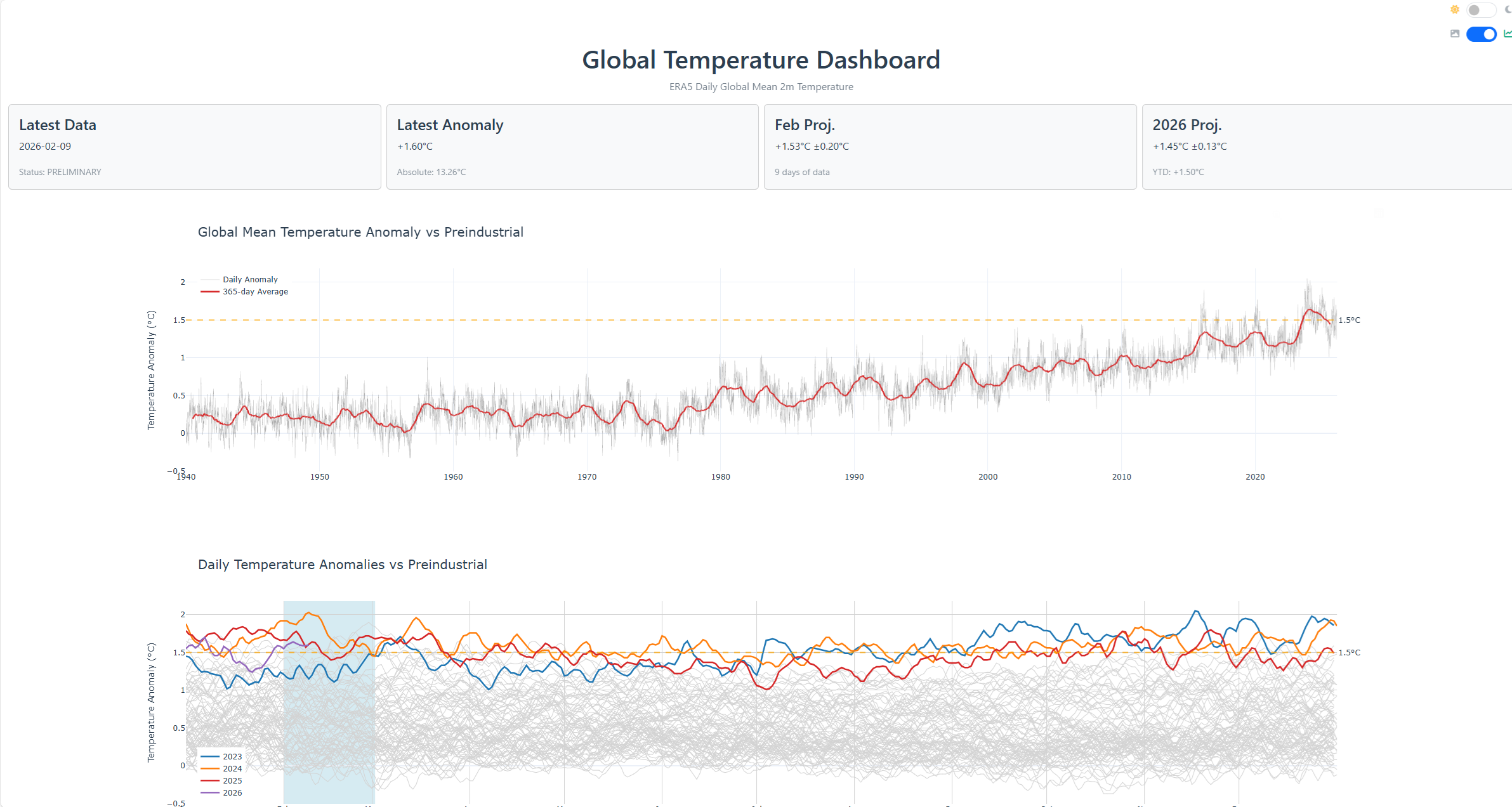Click the static image chart icon
The image size is (1512, 807).
coord(1454,34)
